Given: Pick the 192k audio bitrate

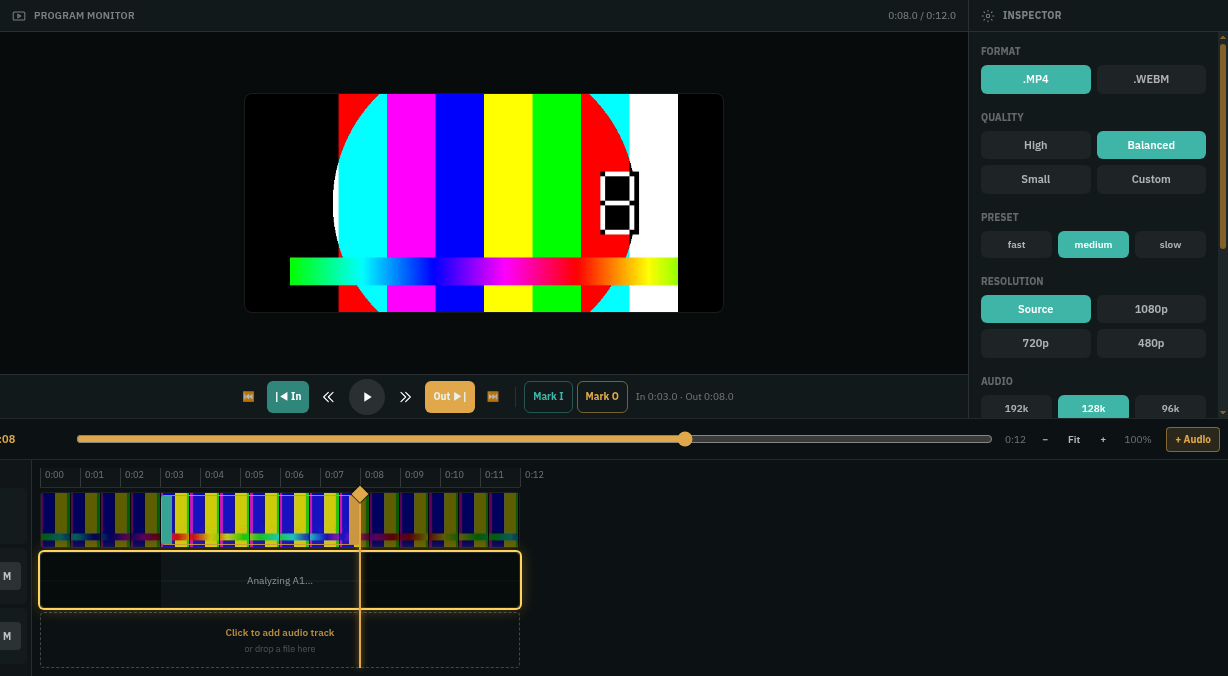Looking at the screenshot, I should click(x=1016, y=407).
